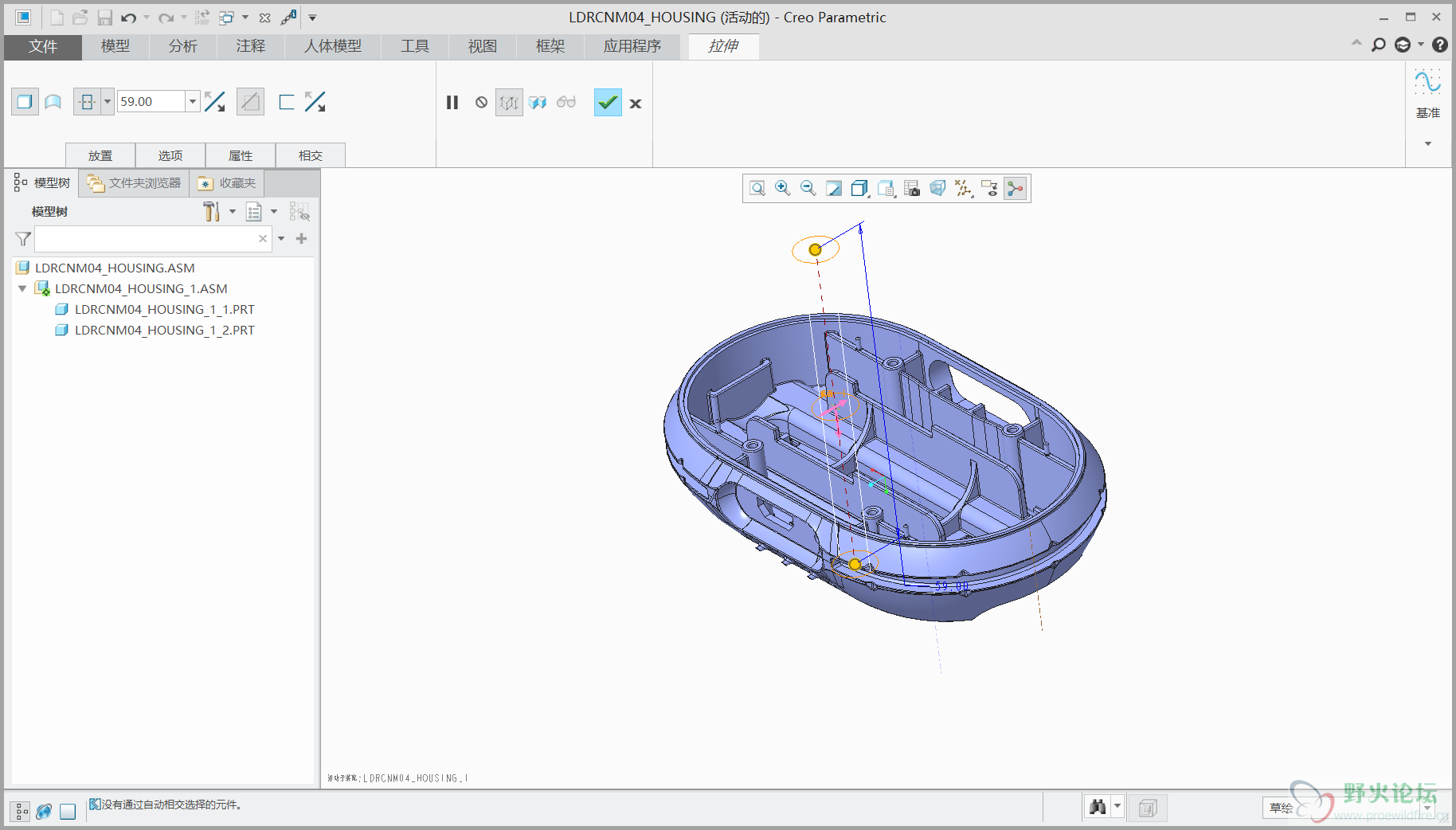Viewport: 1456px width, 830px height.
Task: Click the model tree filter funnel
Action: tap(23, 239)
